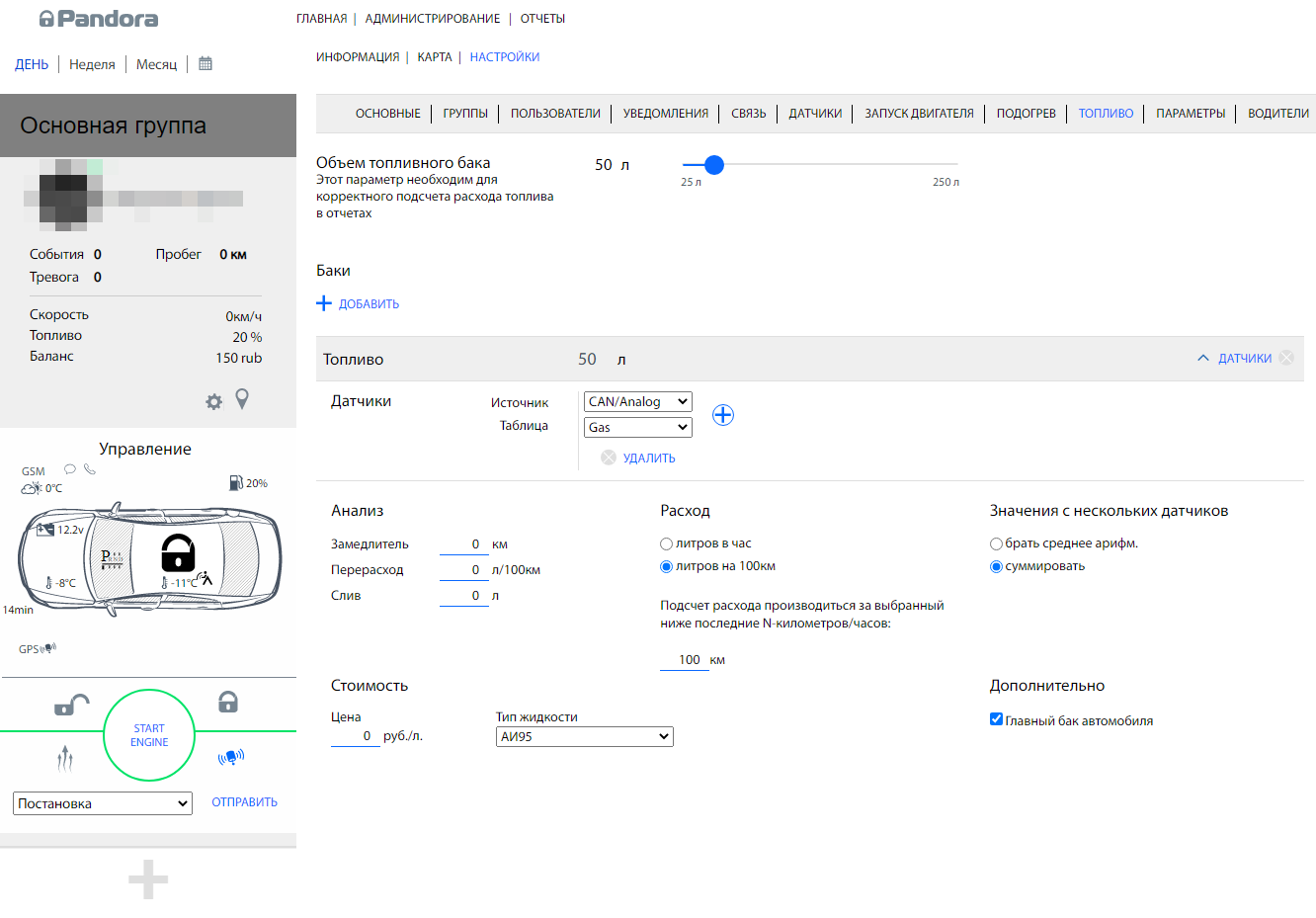The height and width of the screenshot is (918, 1316).
Task: Click the fuel tank volume slider handle
Action: tap(714, 165)
